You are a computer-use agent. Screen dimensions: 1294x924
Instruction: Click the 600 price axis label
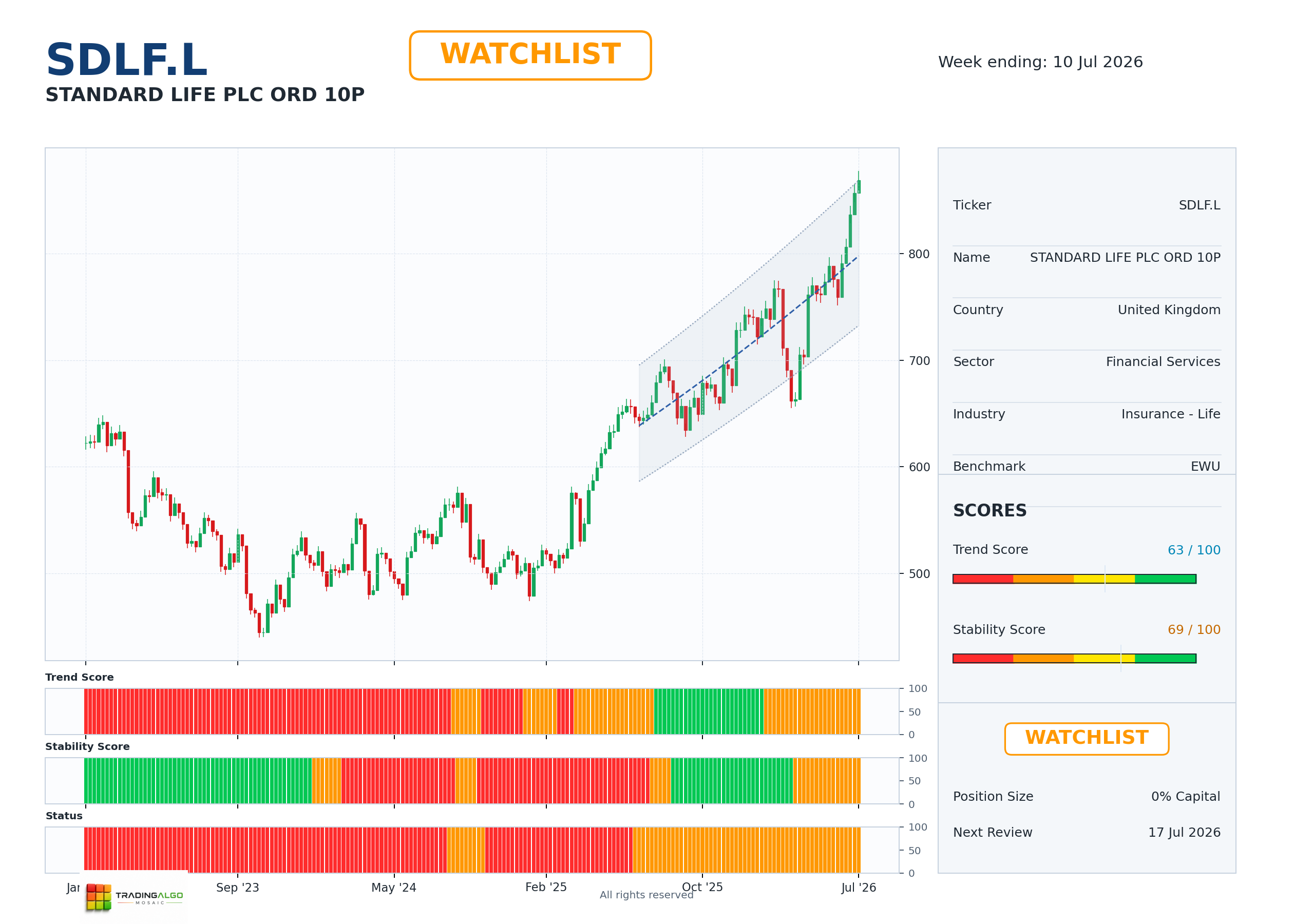919,467
